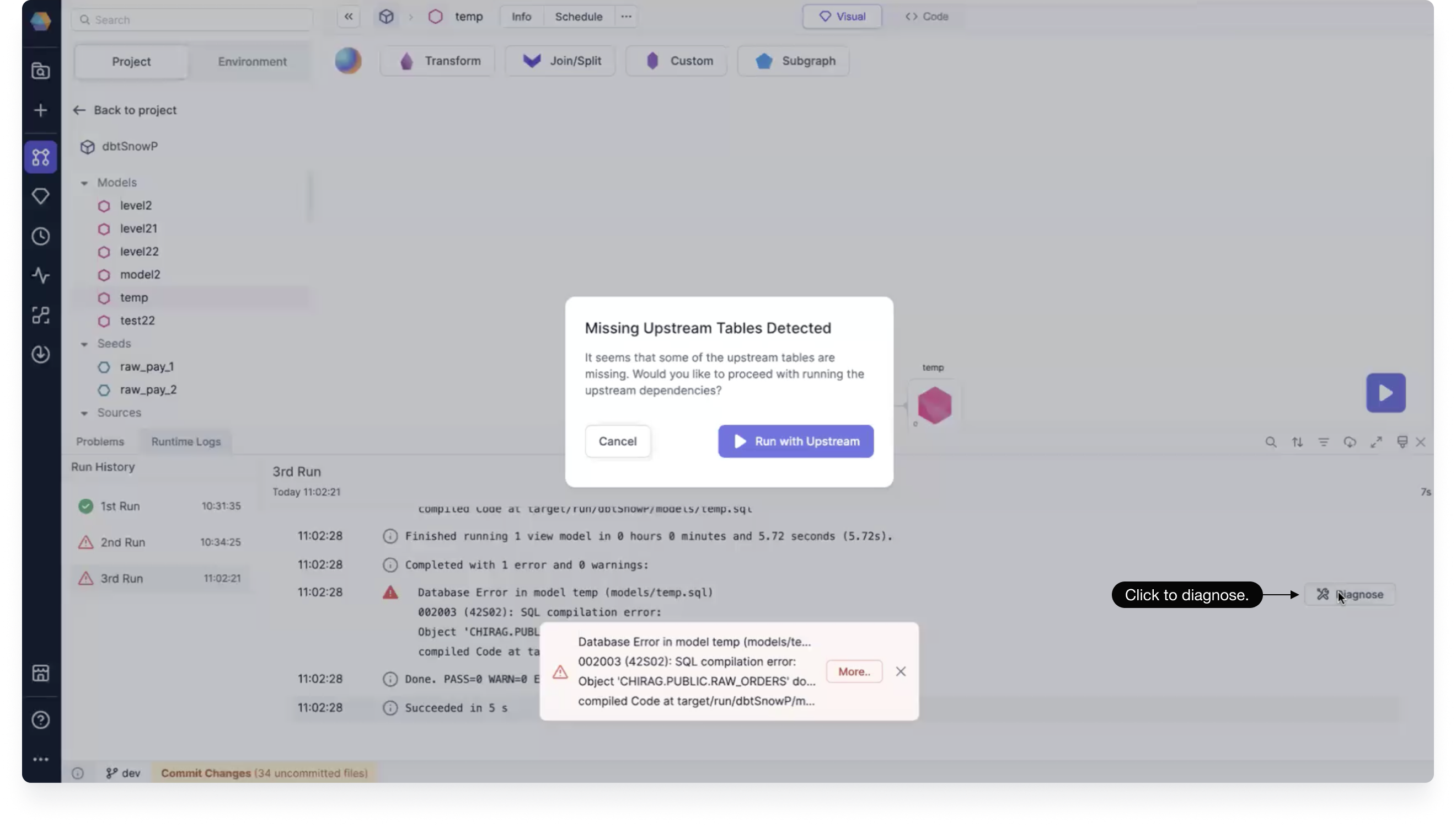The height and width of the screenshot is (827, 1456).
Task: Toggle the Info panel open
Action: [x=521, y=16]
